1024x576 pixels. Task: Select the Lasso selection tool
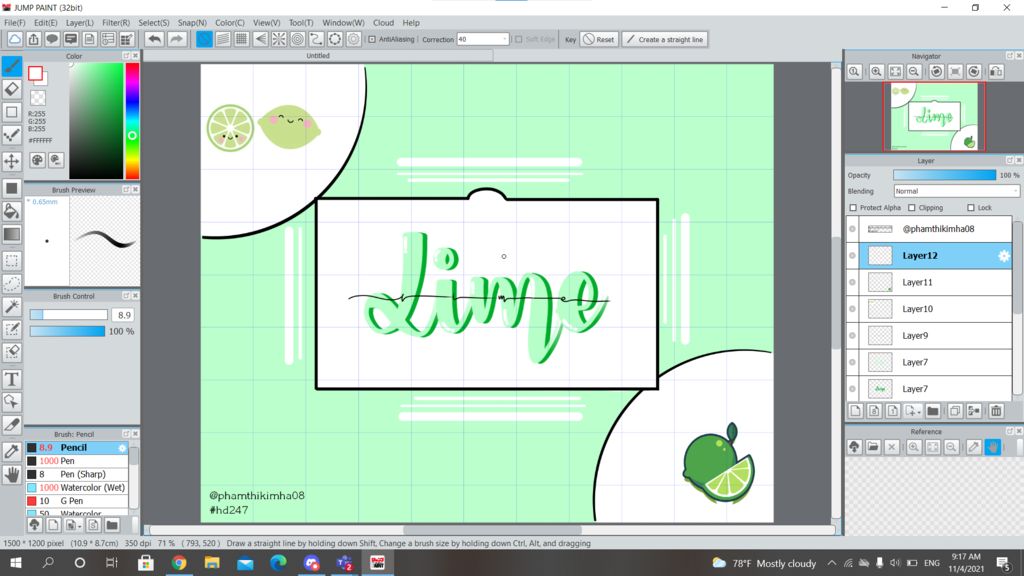(12, 283)
